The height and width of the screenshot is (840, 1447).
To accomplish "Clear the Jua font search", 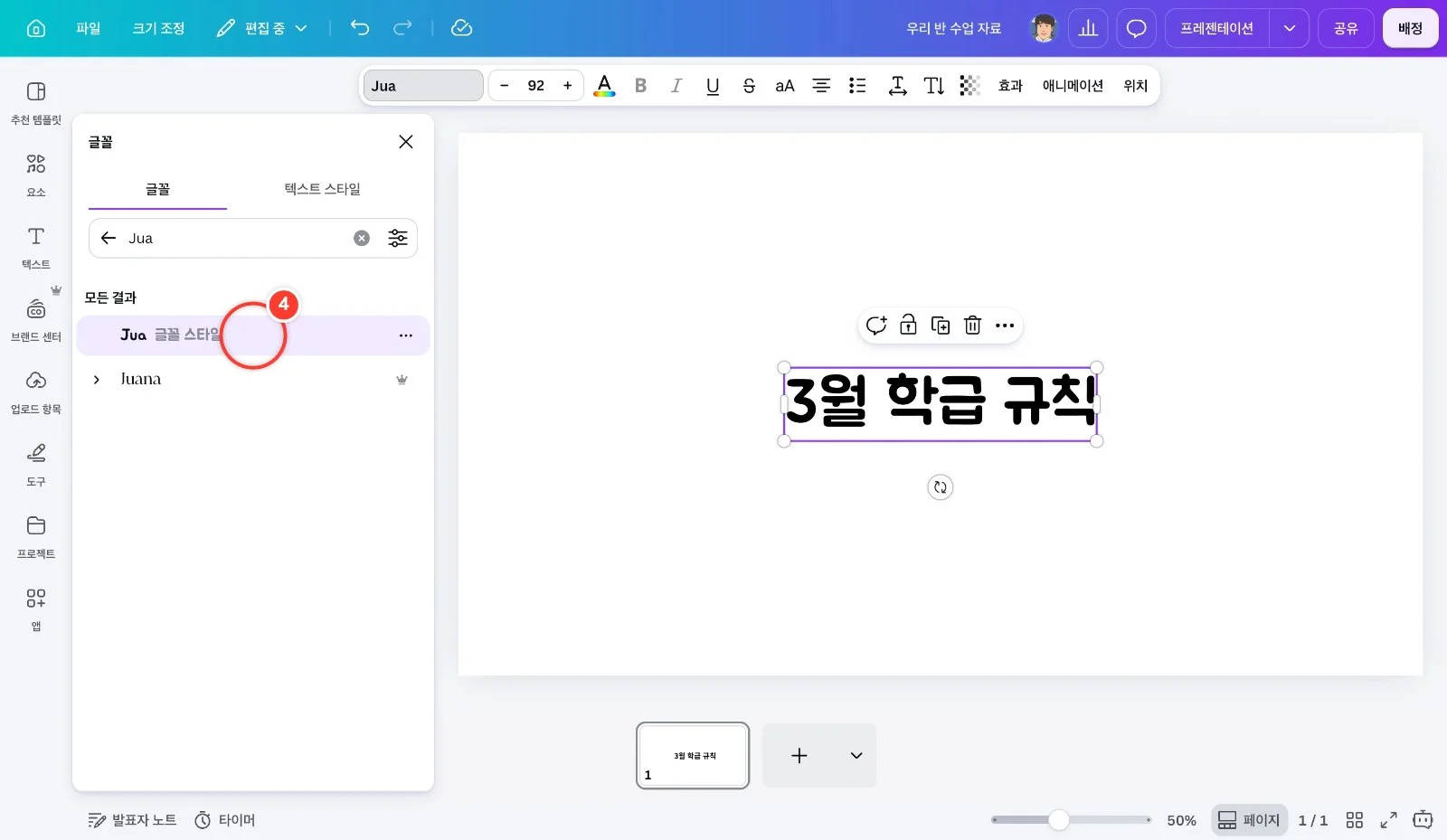I will 362,238.
